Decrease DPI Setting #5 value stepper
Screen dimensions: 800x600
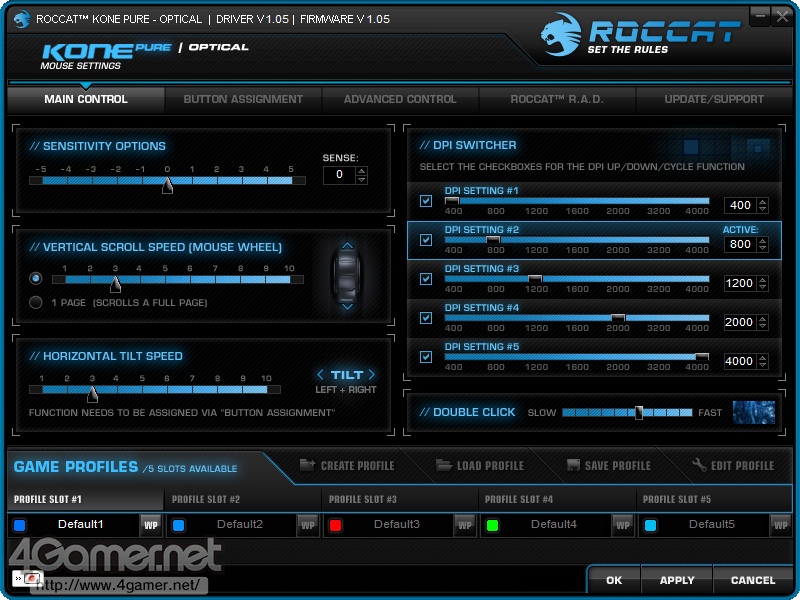click(x=763, y=365)
